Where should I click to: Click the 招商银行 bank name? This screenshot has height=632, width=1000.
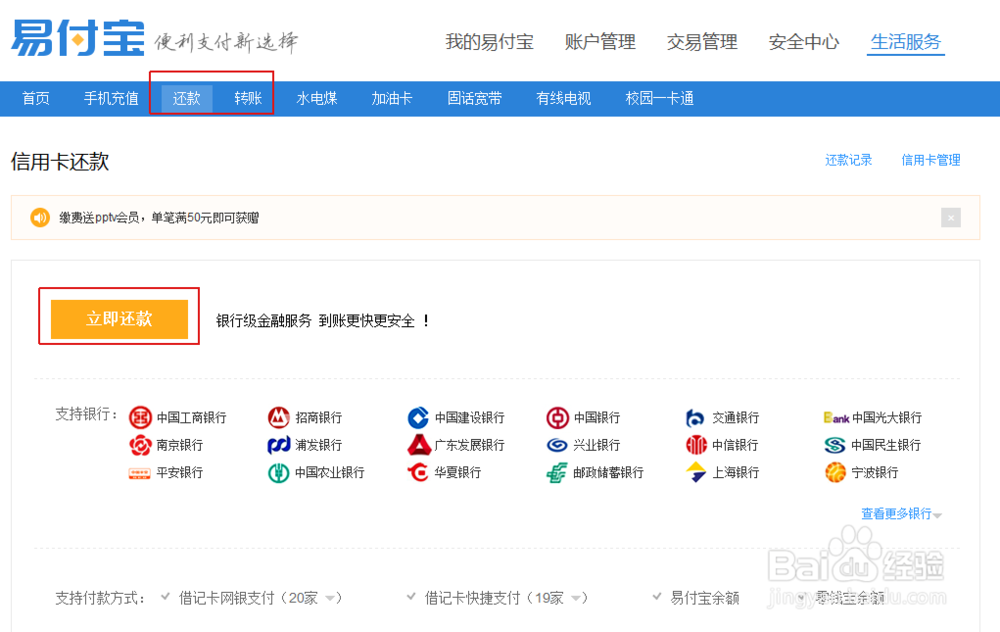click(318, 418)
